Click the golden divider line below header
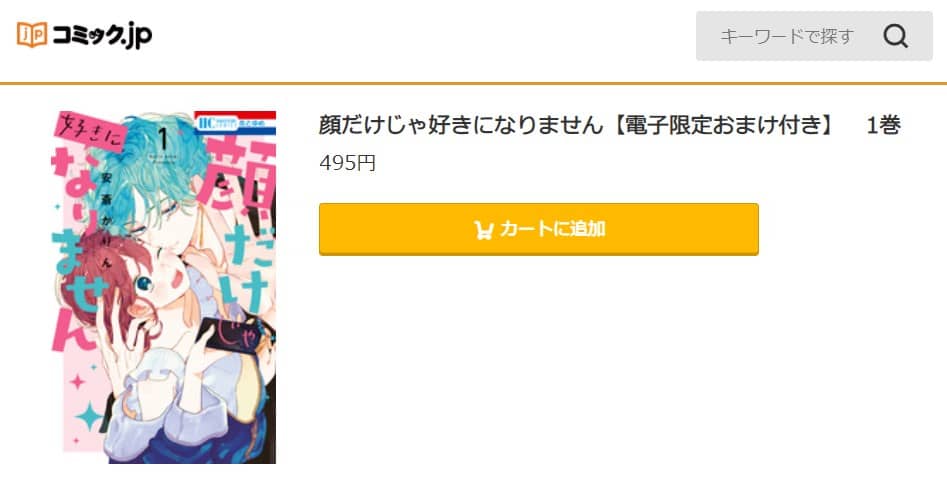The image size is (947, 490). pos(474,83)
